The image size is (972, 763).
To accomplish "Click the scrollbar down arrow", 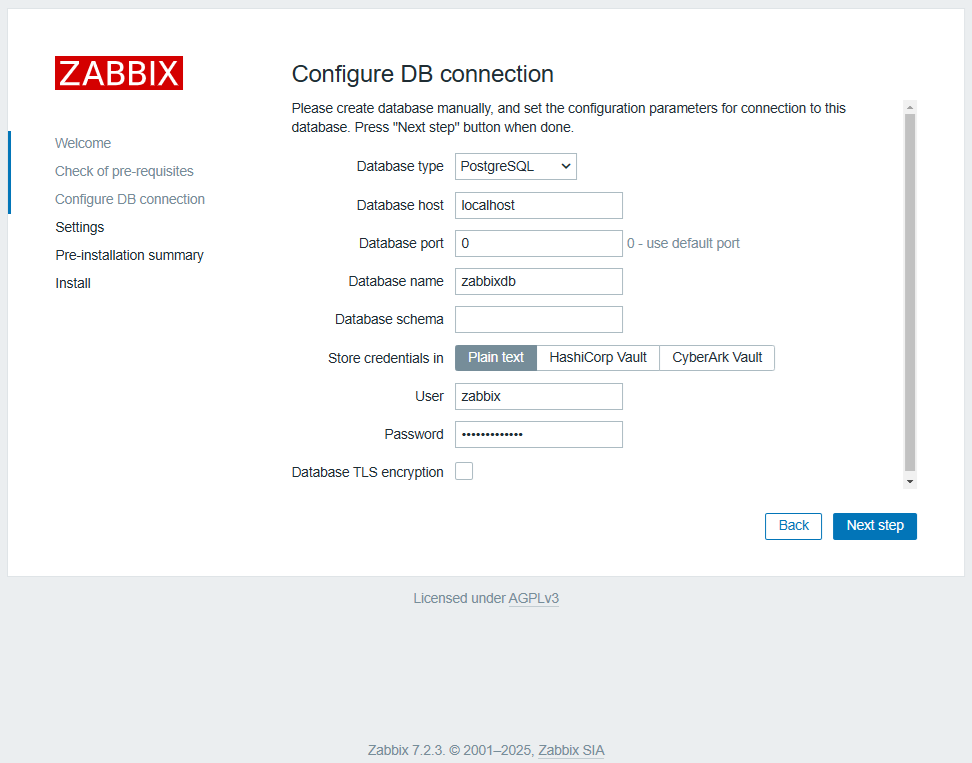I will pos(909,482).
